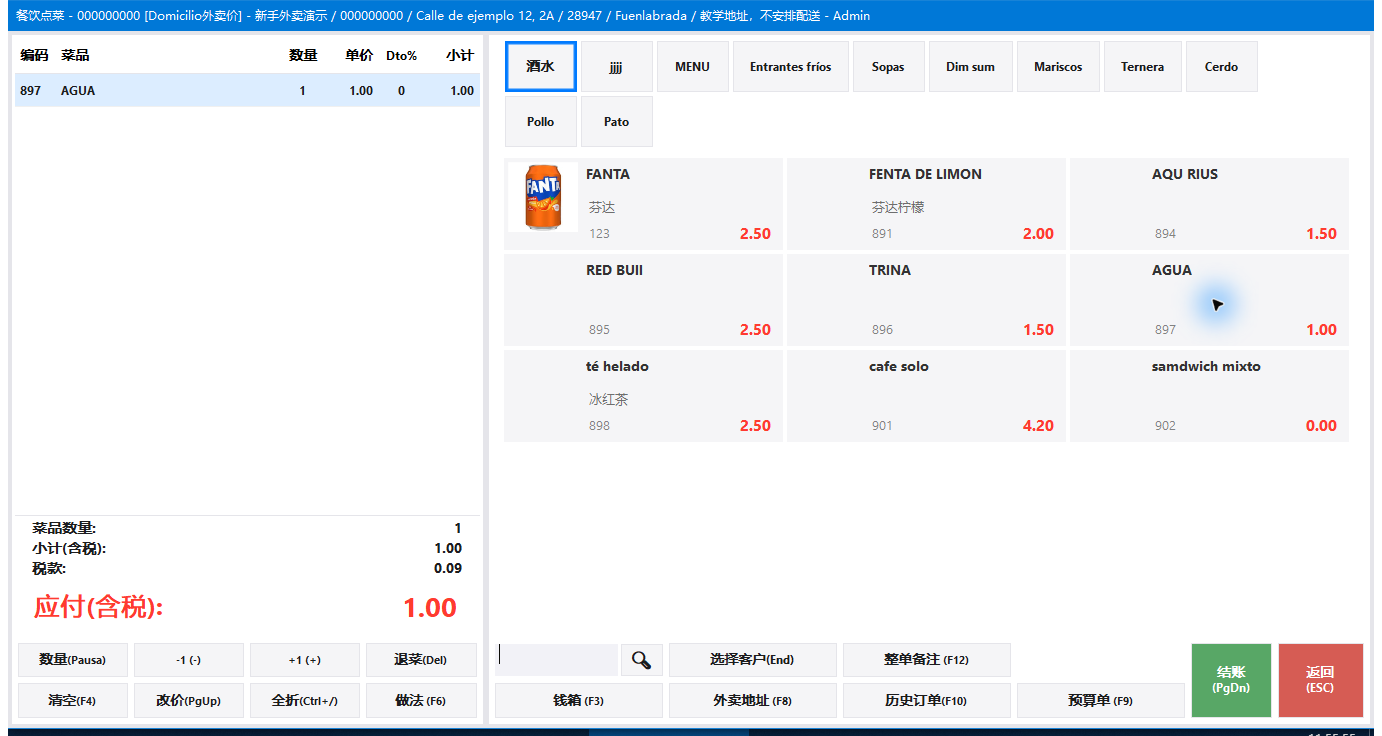The height and width of the screenshot is (736, 1382).
Task: Add samdwich mixto to the order
Action: click(1209, 396)
